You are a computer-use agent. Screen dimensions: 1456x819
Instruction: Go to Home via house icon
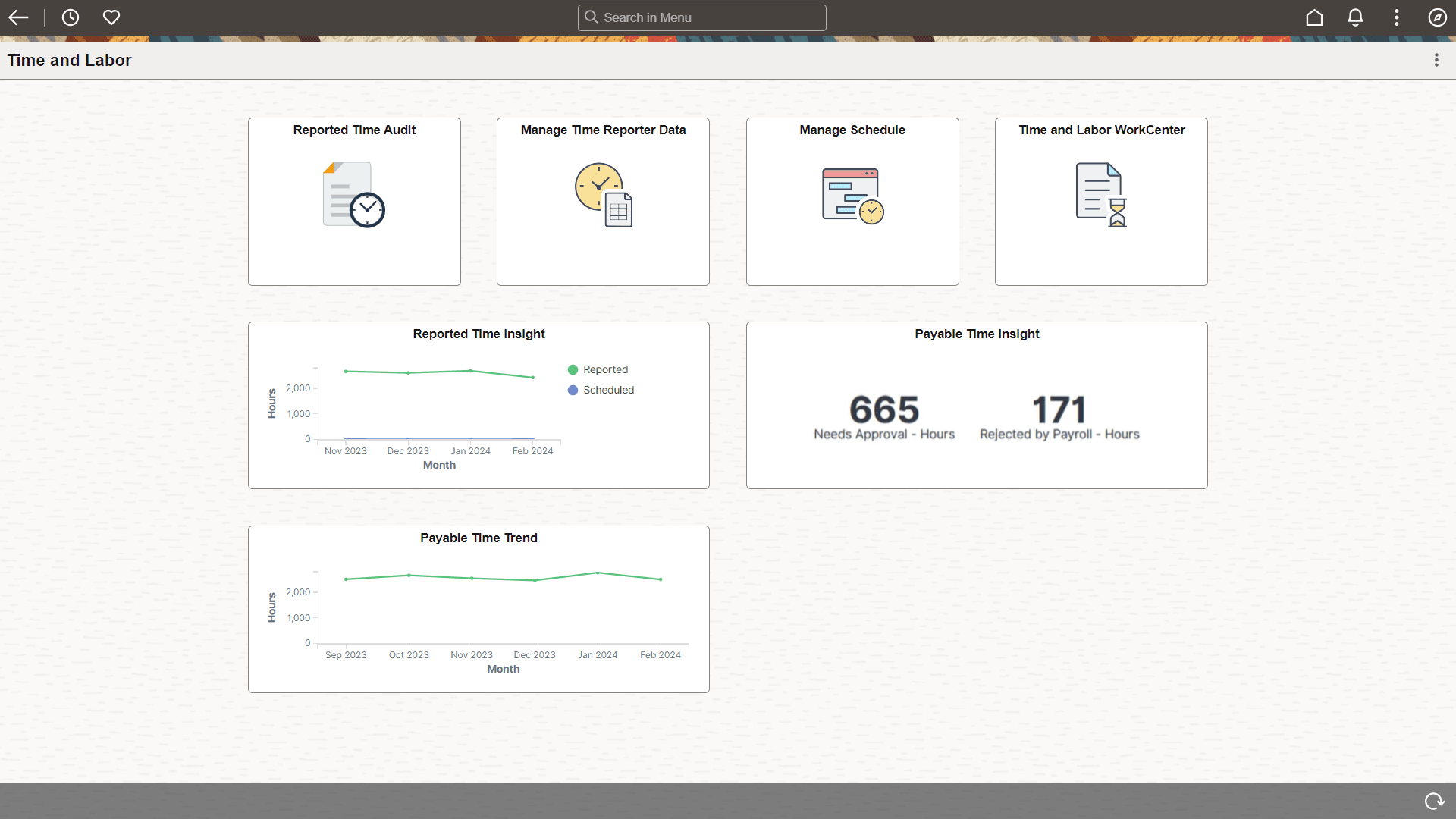click(1314, 17)
